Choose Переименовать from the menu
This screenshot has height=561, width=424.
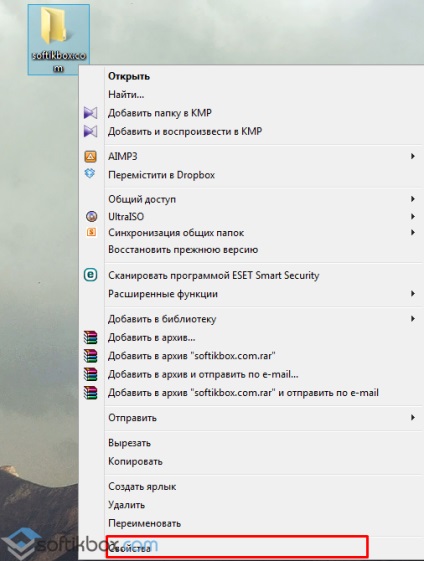[x=145, y=523]
